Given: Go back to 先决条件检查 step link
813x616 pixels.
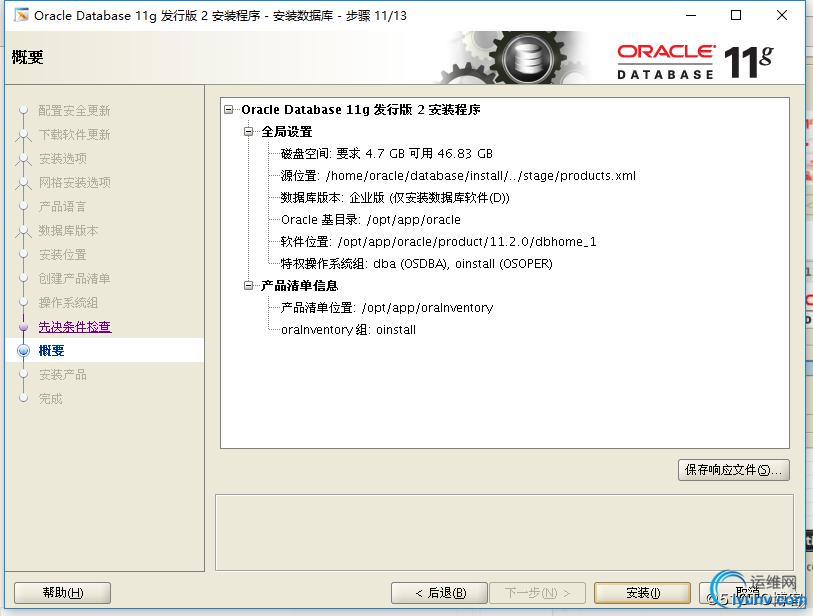Looking at the screenshot, I should (75, 327).
